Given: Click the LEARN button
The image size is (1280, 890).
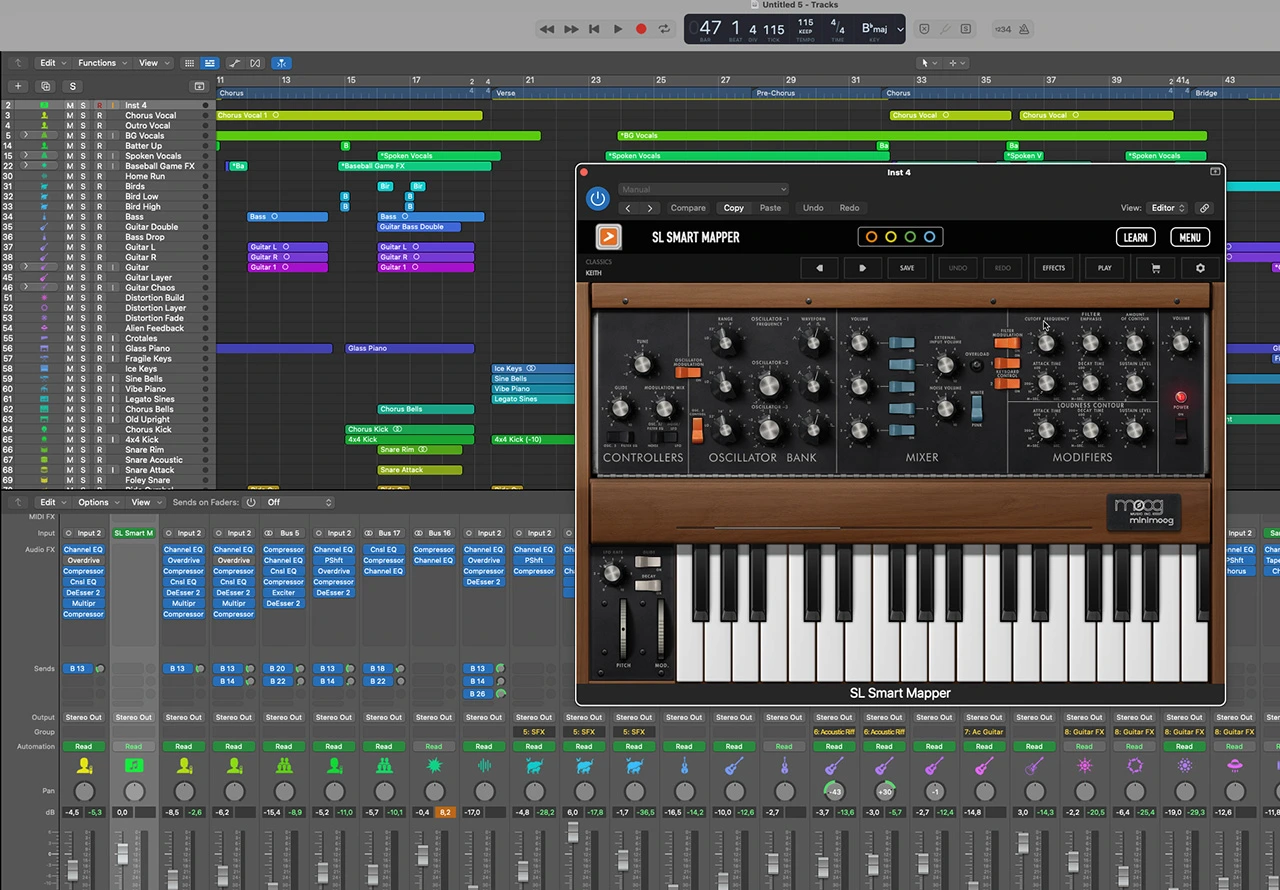Looking at the screenshot, I should coord(1135,237).
